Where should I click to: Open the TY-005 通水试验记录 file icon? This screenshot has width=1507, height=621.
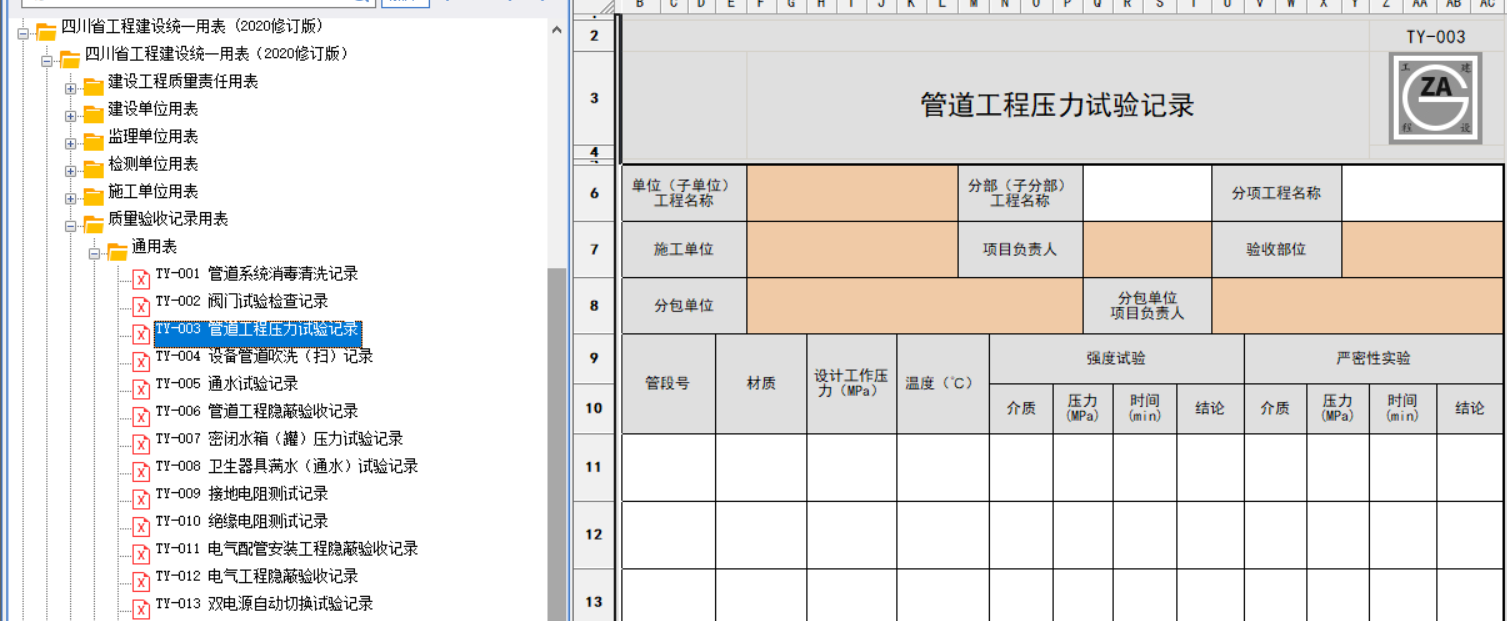[141, 389]
